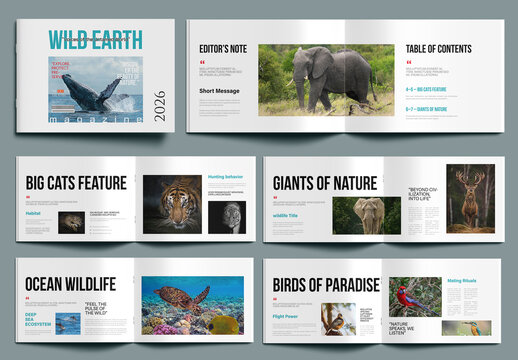Click the WILD EARTH cover title
Image resolution: width=518 pixels, height=360 pixels.
tap(96, 40)
